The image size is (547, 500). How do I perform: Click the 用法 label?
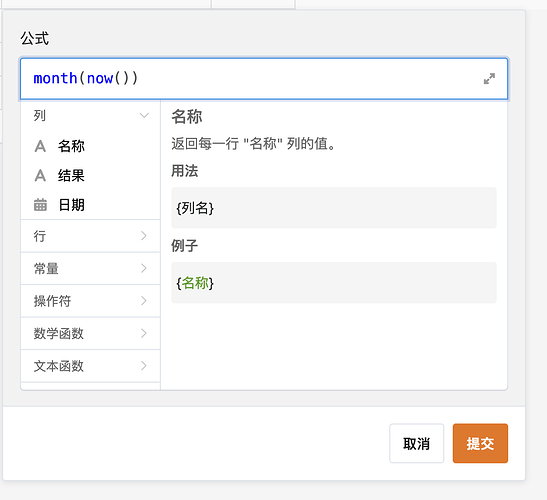(185, 171)
